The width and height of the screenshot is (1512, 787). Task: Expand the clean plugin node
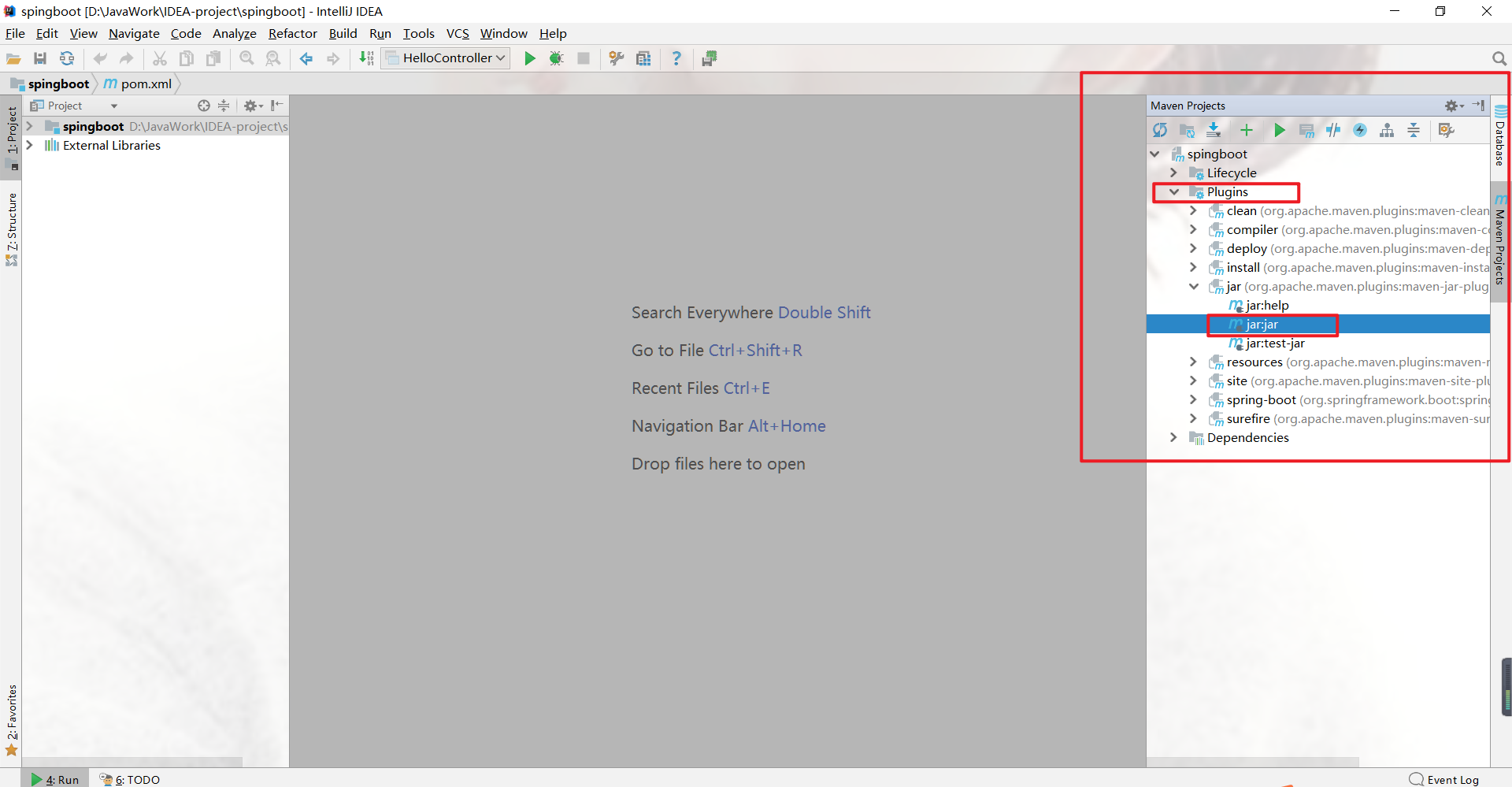[1193, 210]
